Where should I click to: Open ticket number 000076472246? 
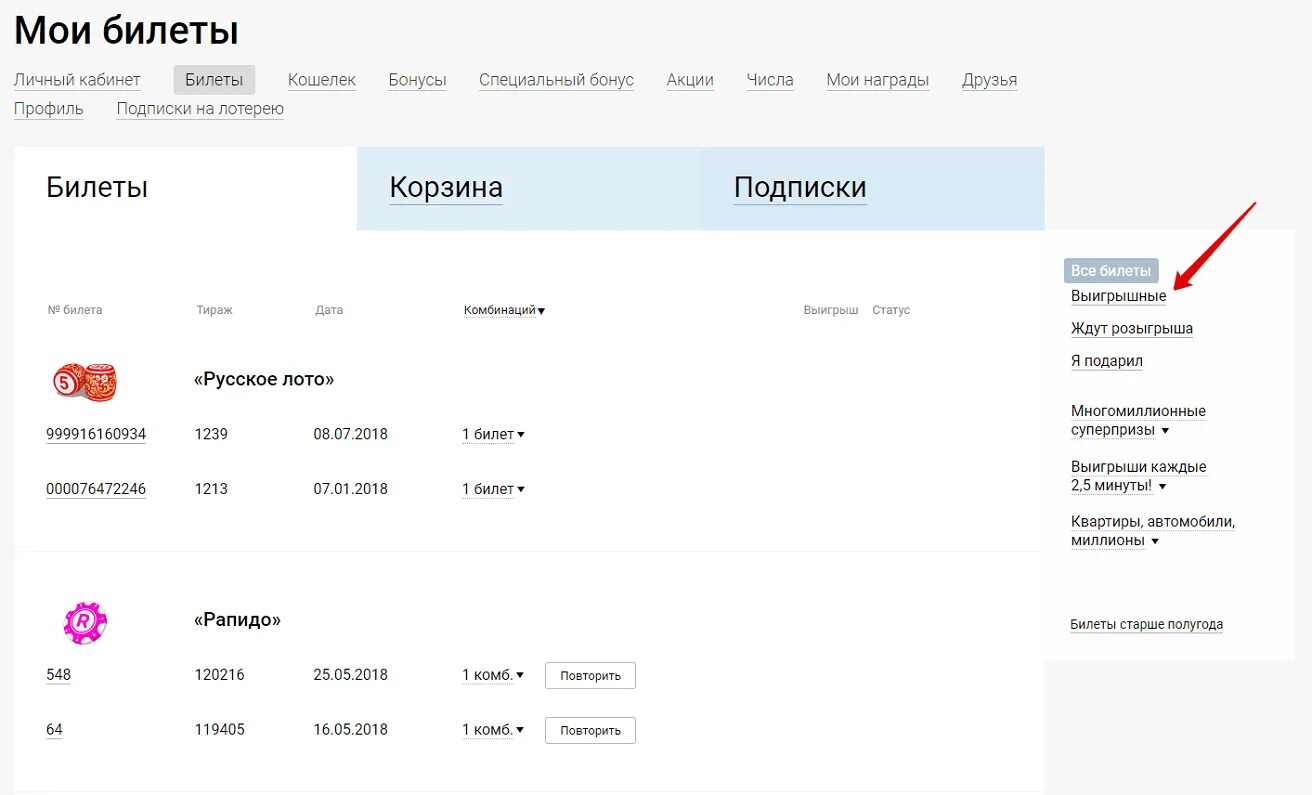96,489
